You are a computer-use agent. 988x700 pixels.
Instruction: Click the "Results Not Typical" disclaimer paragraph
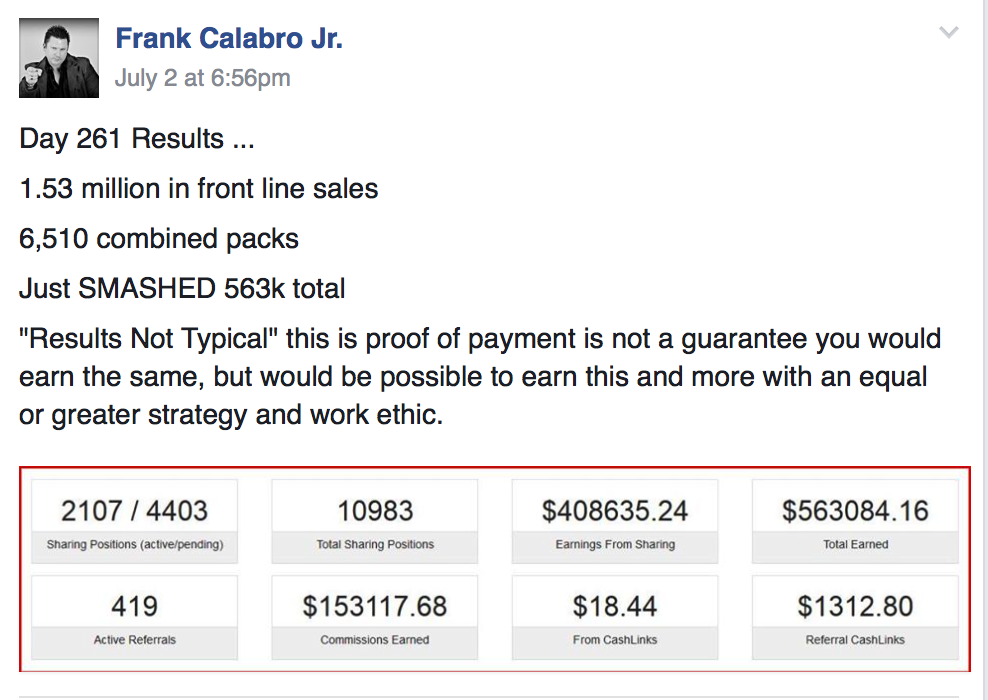[x=480, y=376]
